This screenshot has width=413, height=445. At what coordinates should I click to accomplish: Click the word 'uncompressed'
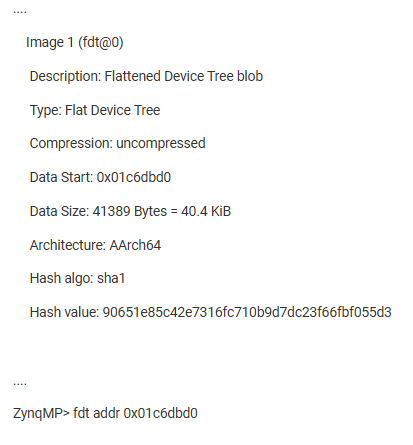[x=161, y=143]
